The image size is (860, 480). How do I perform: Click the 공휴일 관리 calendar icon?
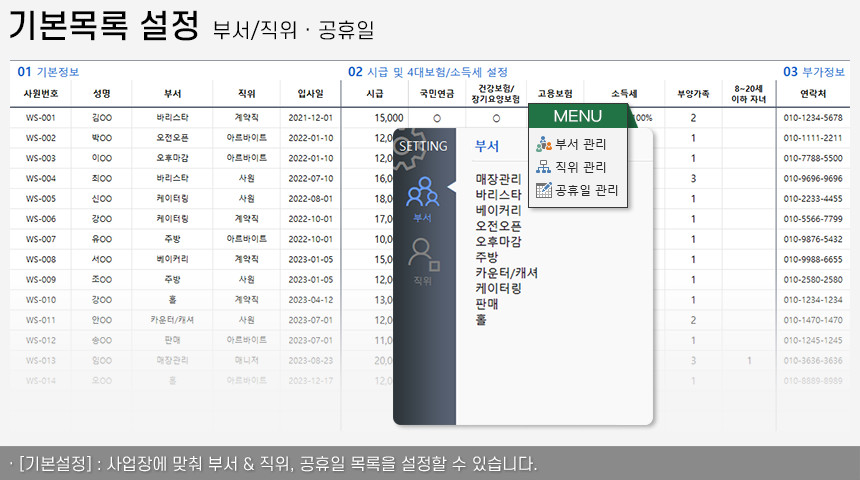tap(544, 190)
